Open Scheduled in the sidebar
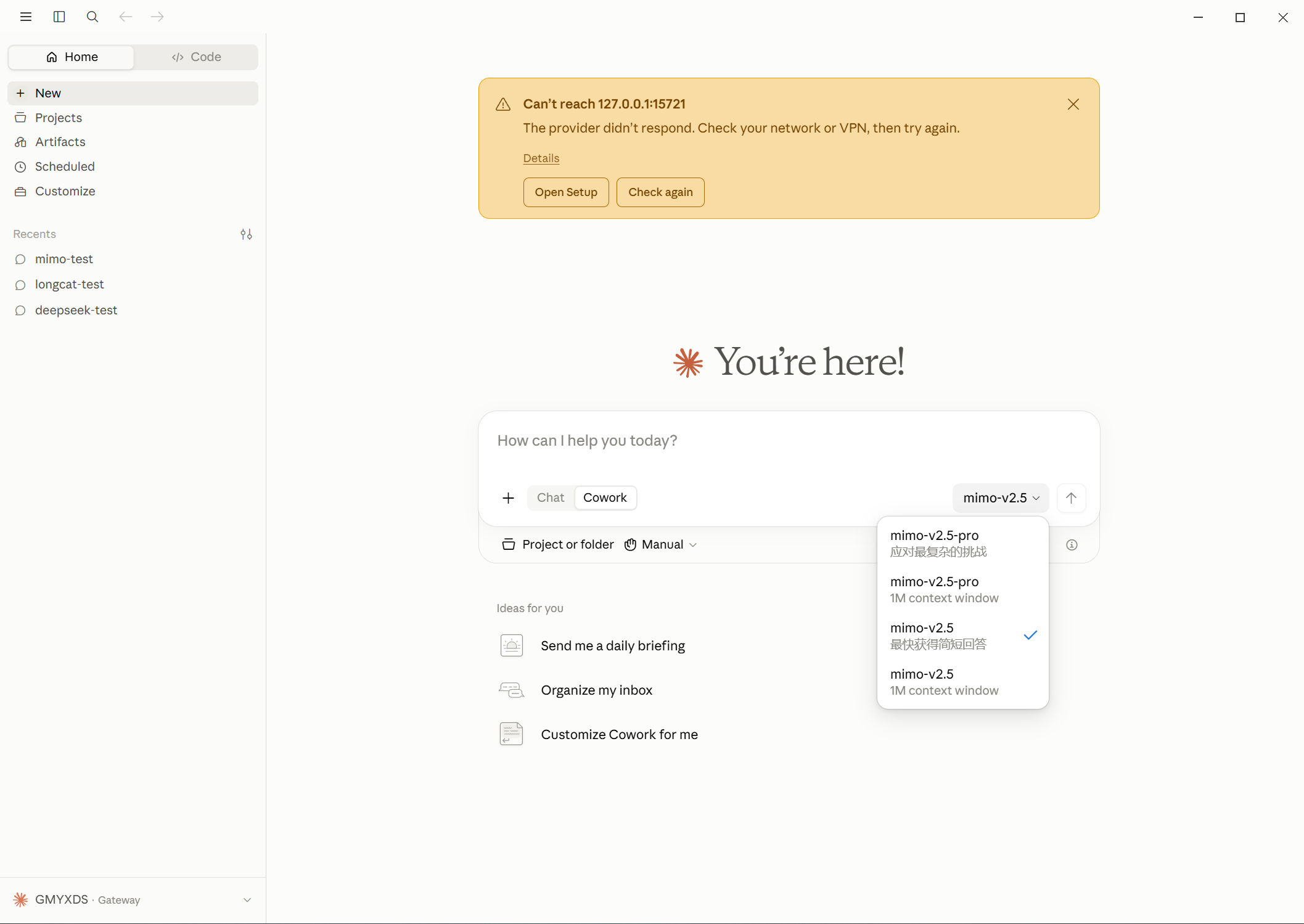 click(x=133, y=166)
